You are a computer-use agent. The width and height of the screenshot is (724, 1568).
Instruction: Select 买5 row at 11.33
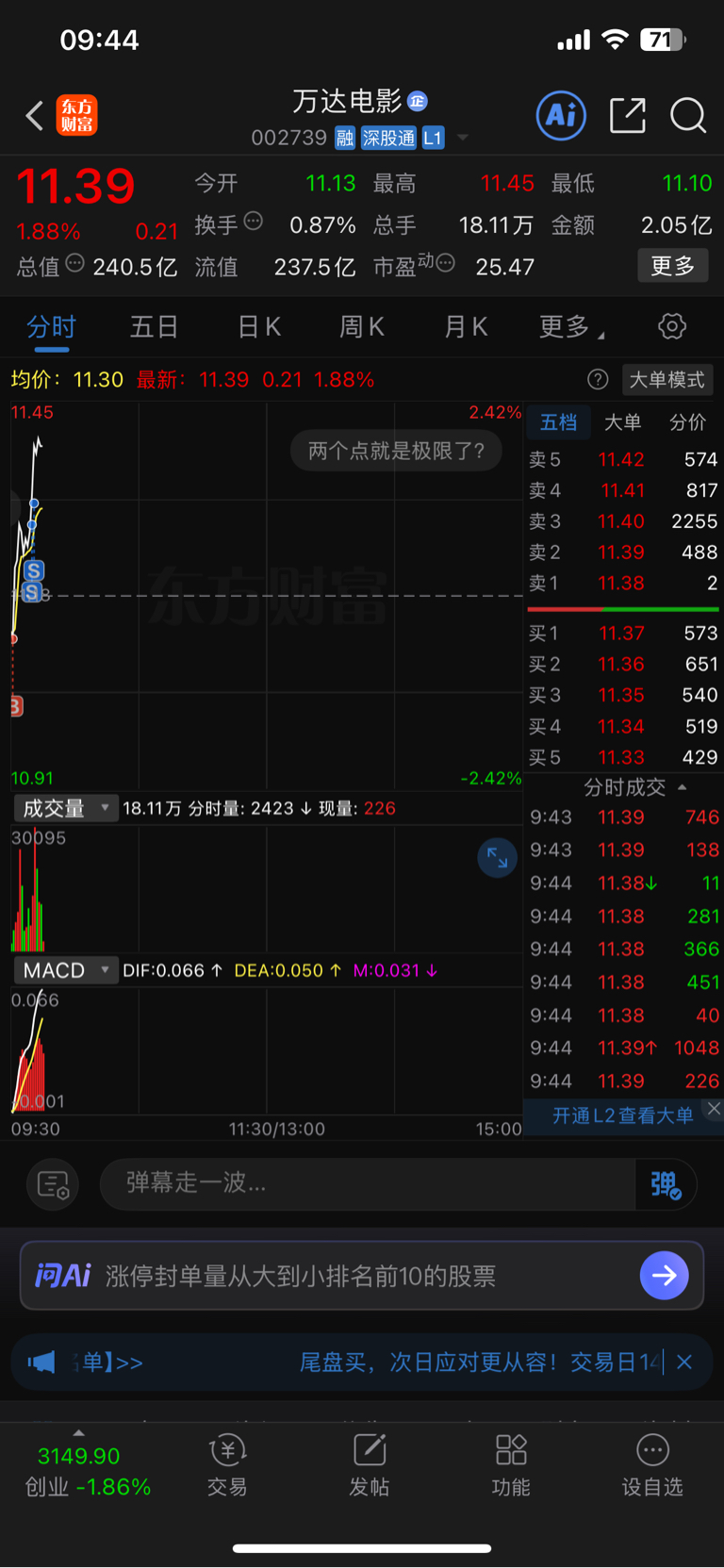(623, 757)
